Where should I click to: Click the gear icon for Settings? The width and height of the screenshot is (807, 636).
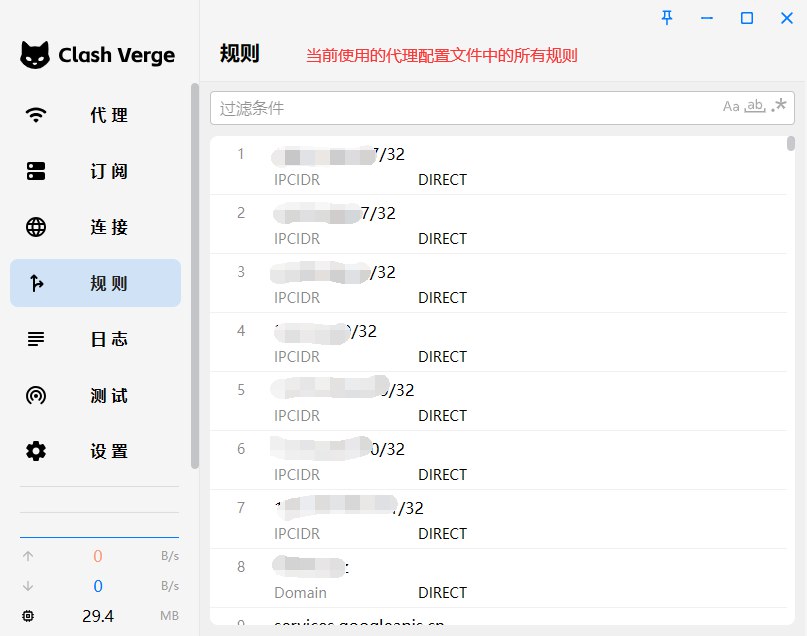(x=36, y=451)
